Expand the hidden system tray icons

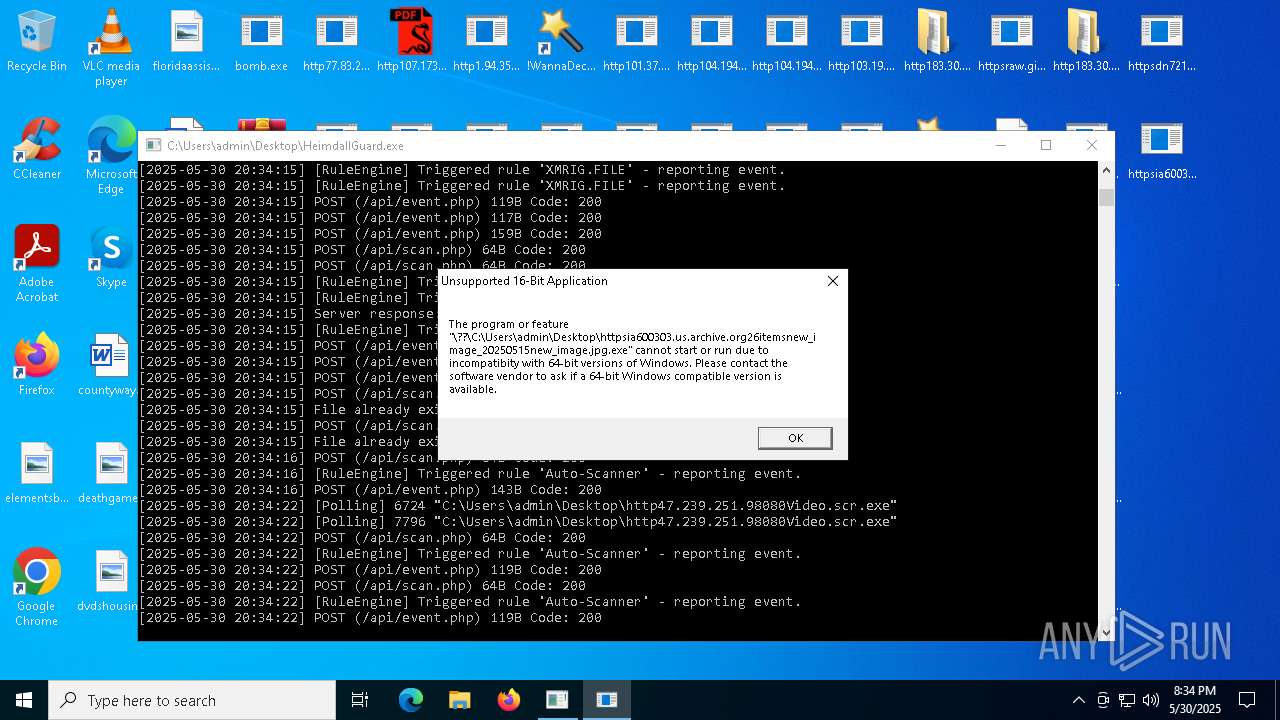point(1078,700)
